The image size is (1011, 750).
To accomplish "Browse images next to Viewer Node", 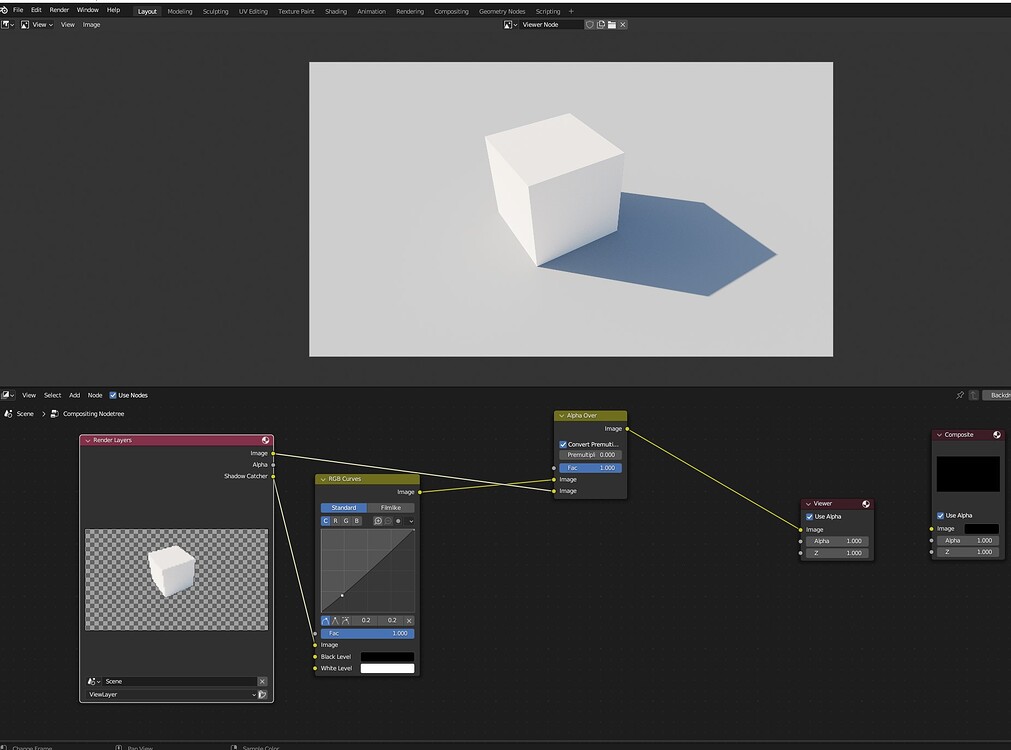I will click(511, 25).
